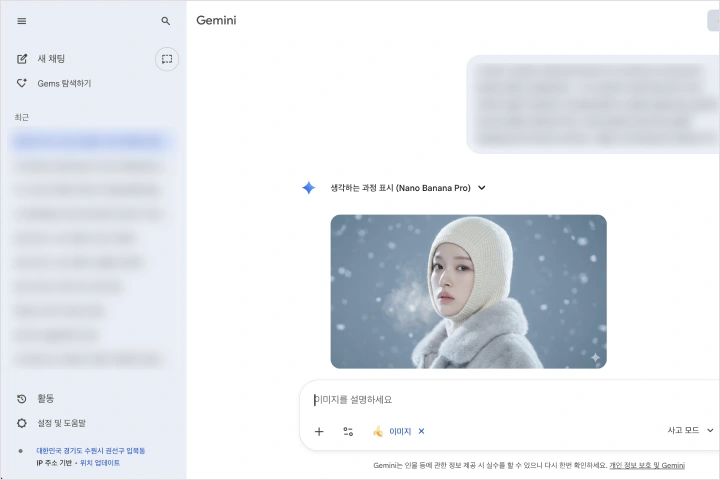Open 설정 및 도움말 settings
Screen dimensions: 720x480
point(62,423)
